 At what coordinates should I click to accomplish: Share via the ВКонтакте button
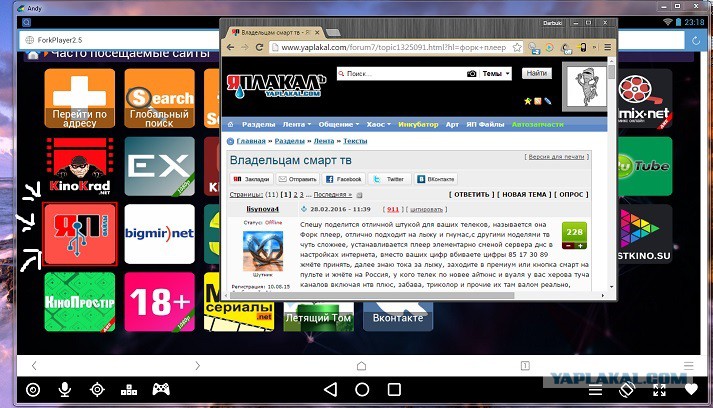pos(436,179)
